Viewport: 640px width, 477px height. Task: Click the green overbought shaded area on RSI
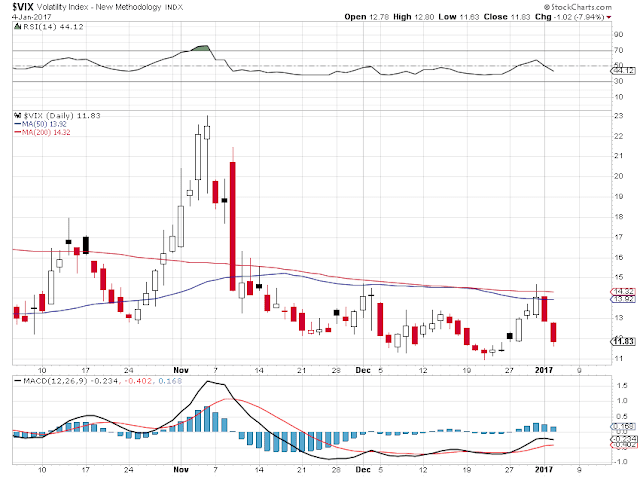pos(202,48)
